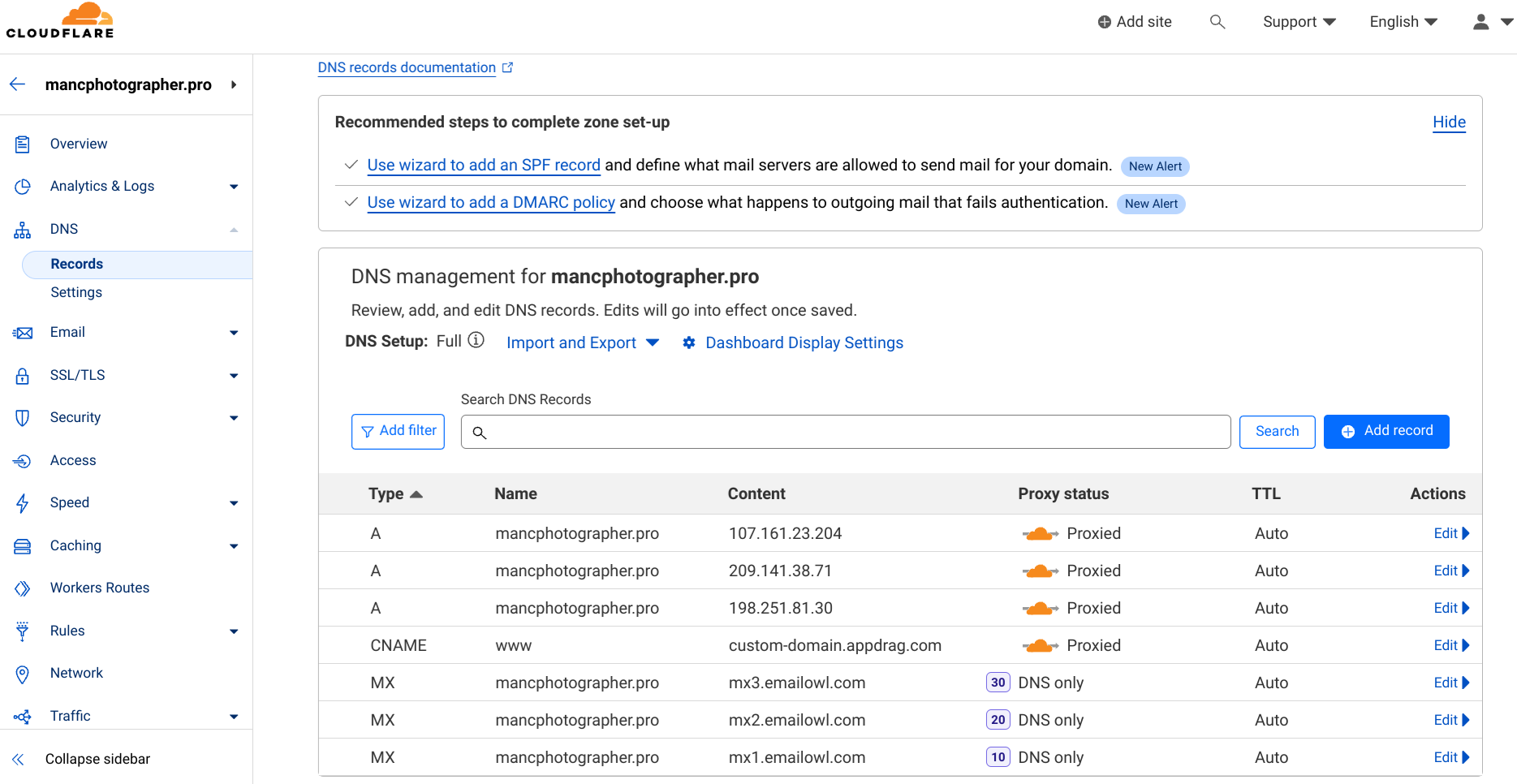Open the Network page

(x=76, y=673)
